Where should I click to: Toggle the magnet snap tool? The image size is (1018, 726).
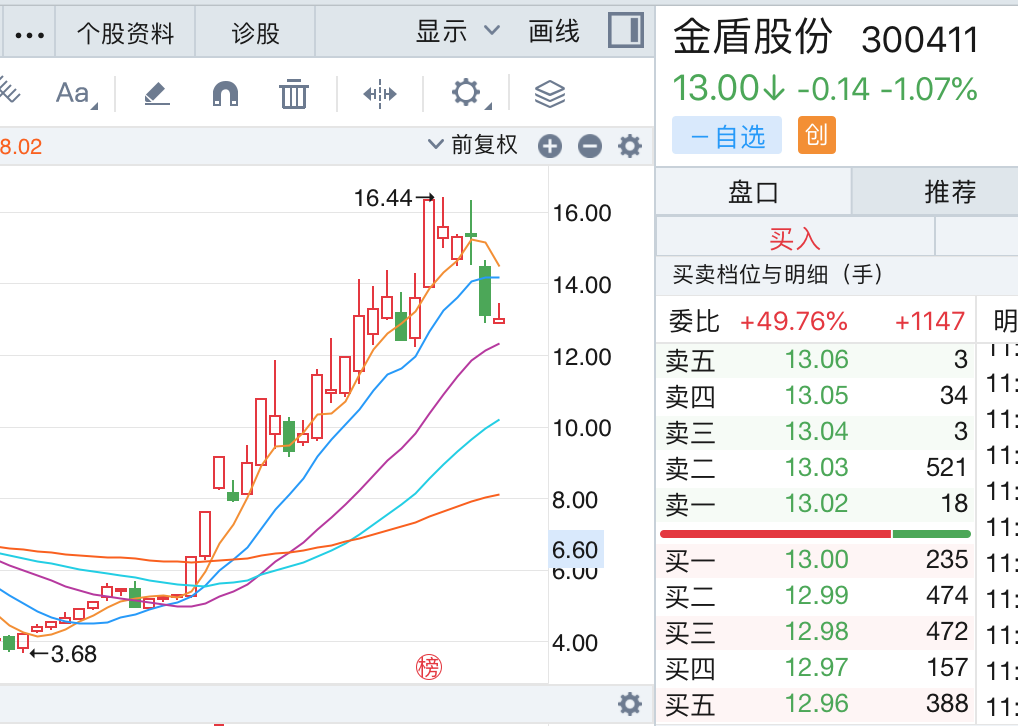pos(226,94)
